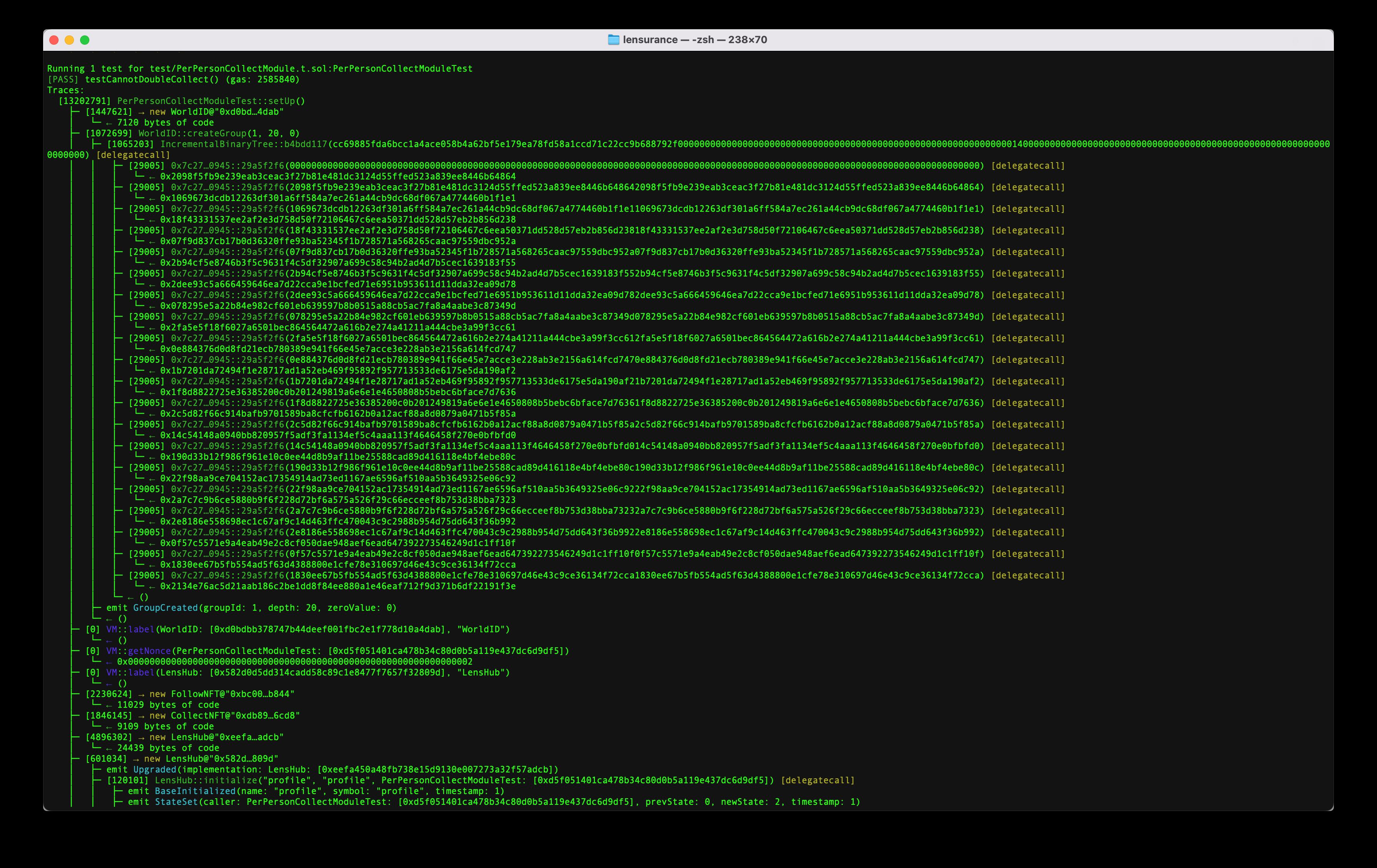Click "[delegatecall]" tag on the LensHub::initialize line
Viewport: 1377px width, 868px height.
(818, 781)
